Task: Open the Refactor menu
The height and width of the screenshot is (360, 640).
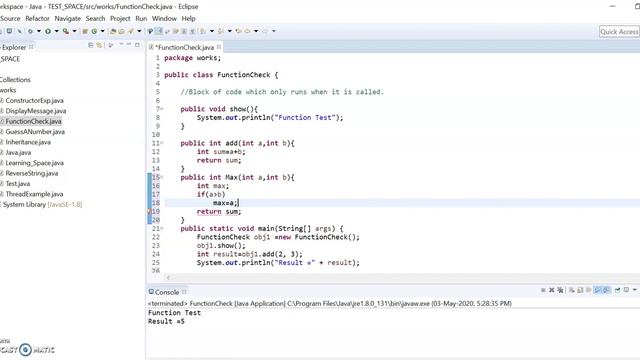Action: coord(37,18)
